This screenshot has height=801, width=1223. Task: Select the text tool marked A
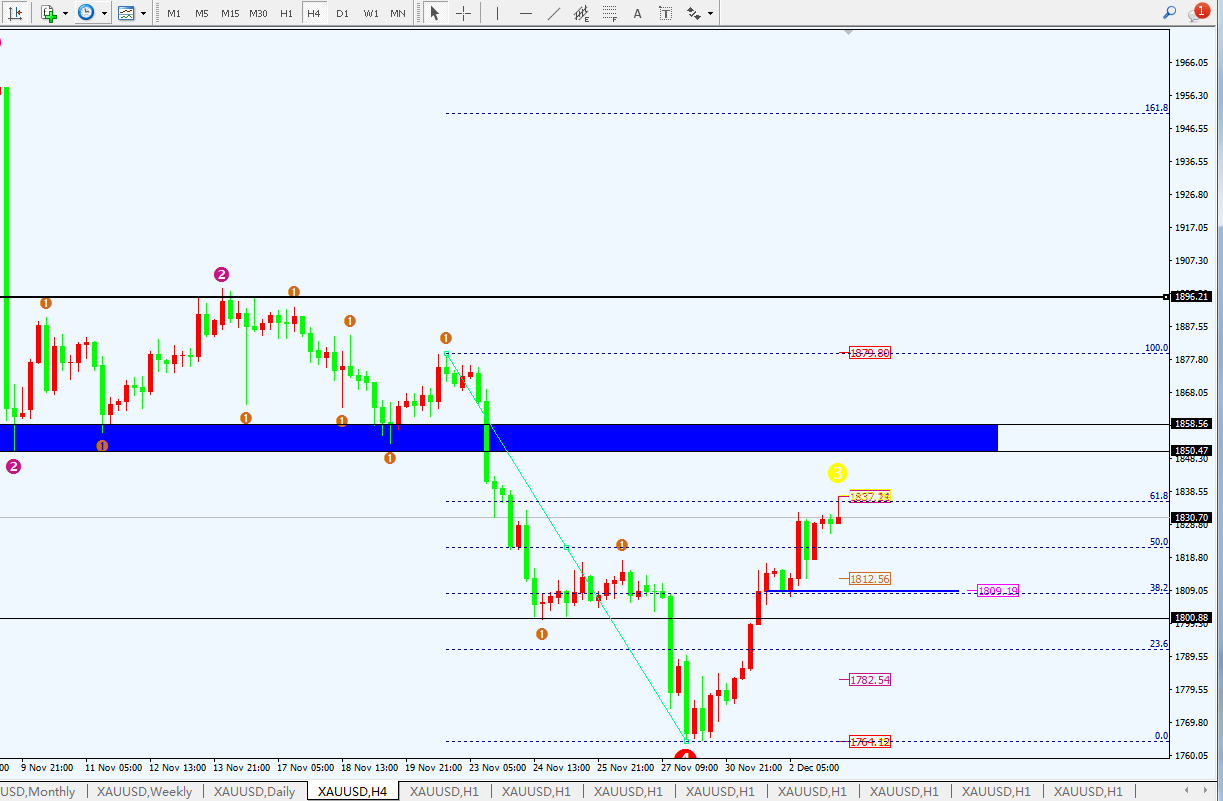[638, 13]
